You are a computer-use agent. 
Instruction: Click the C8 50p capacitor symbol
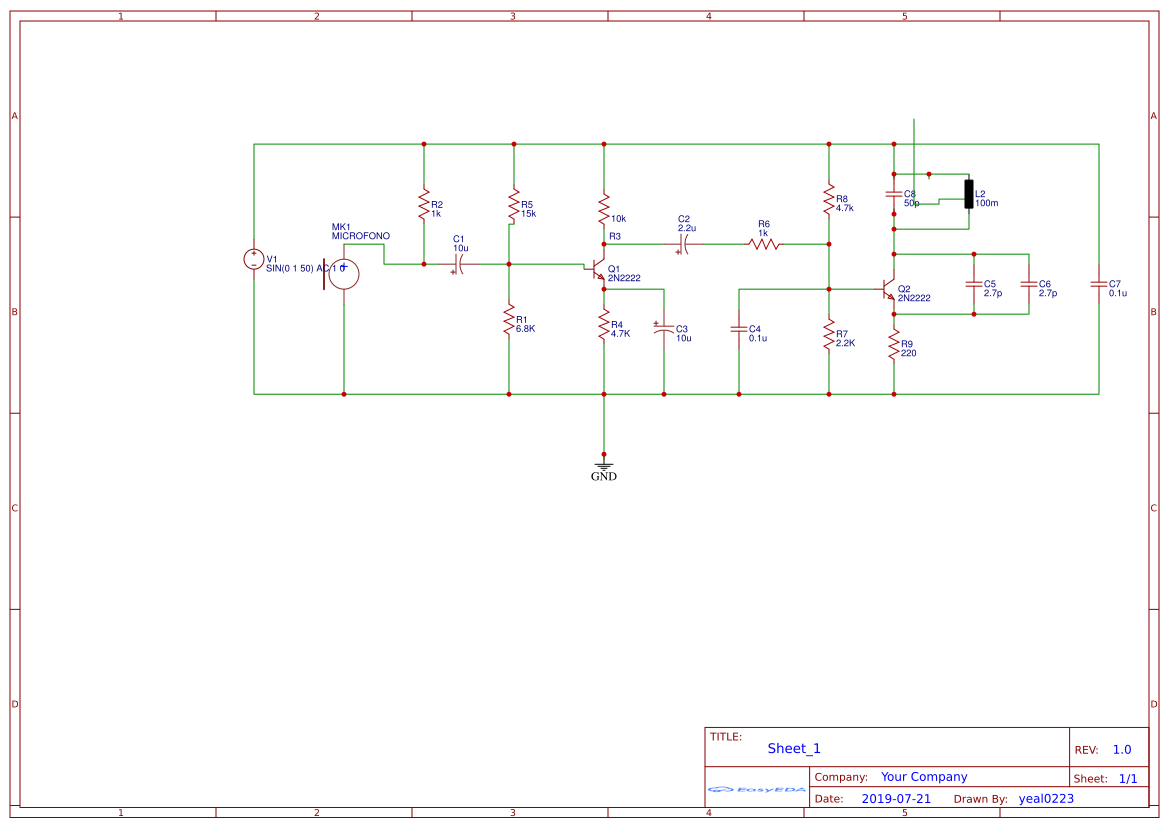[x=894, y=195]
